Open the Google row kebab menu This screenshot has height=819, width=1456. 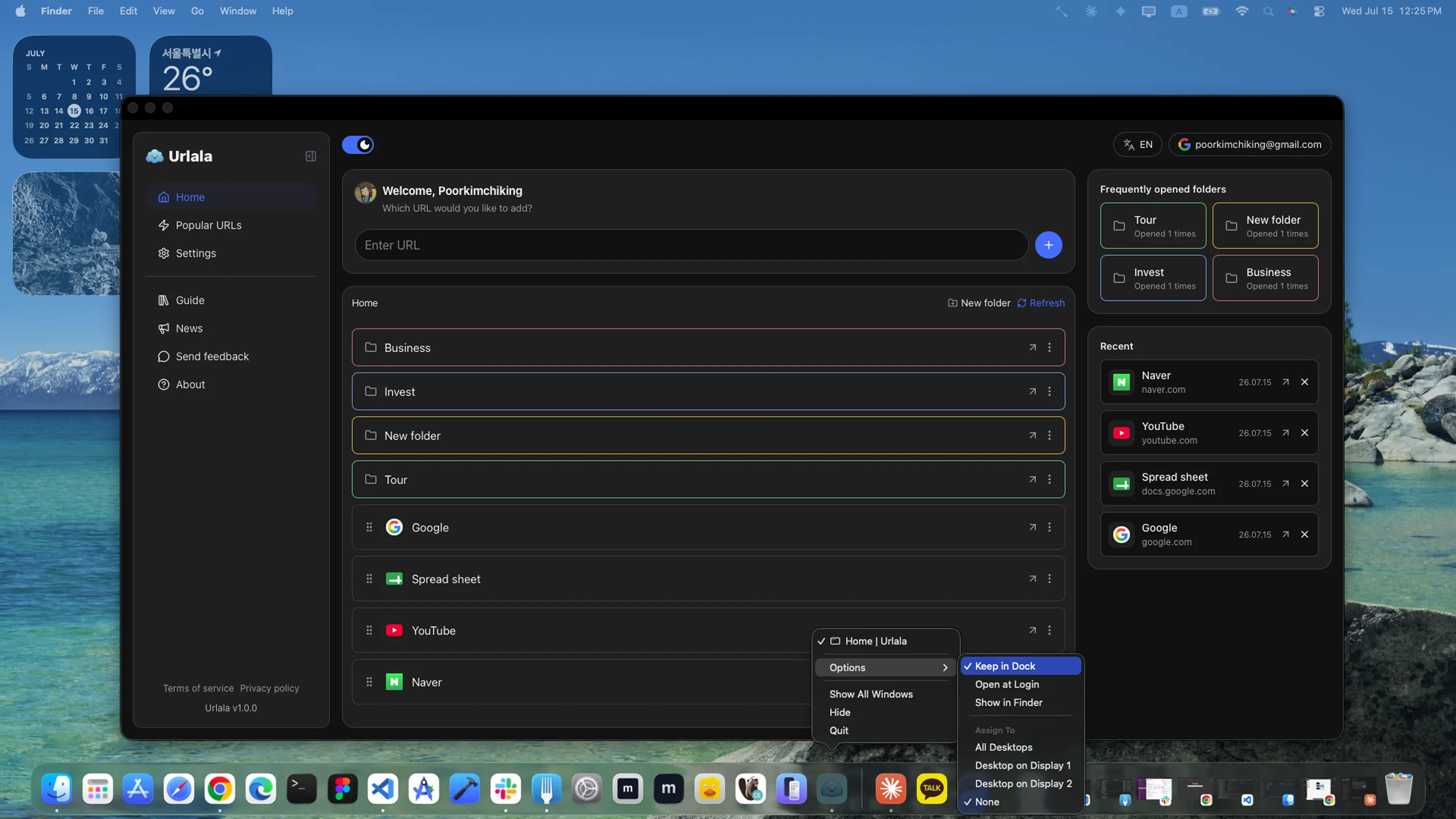tap(1050, 527)
